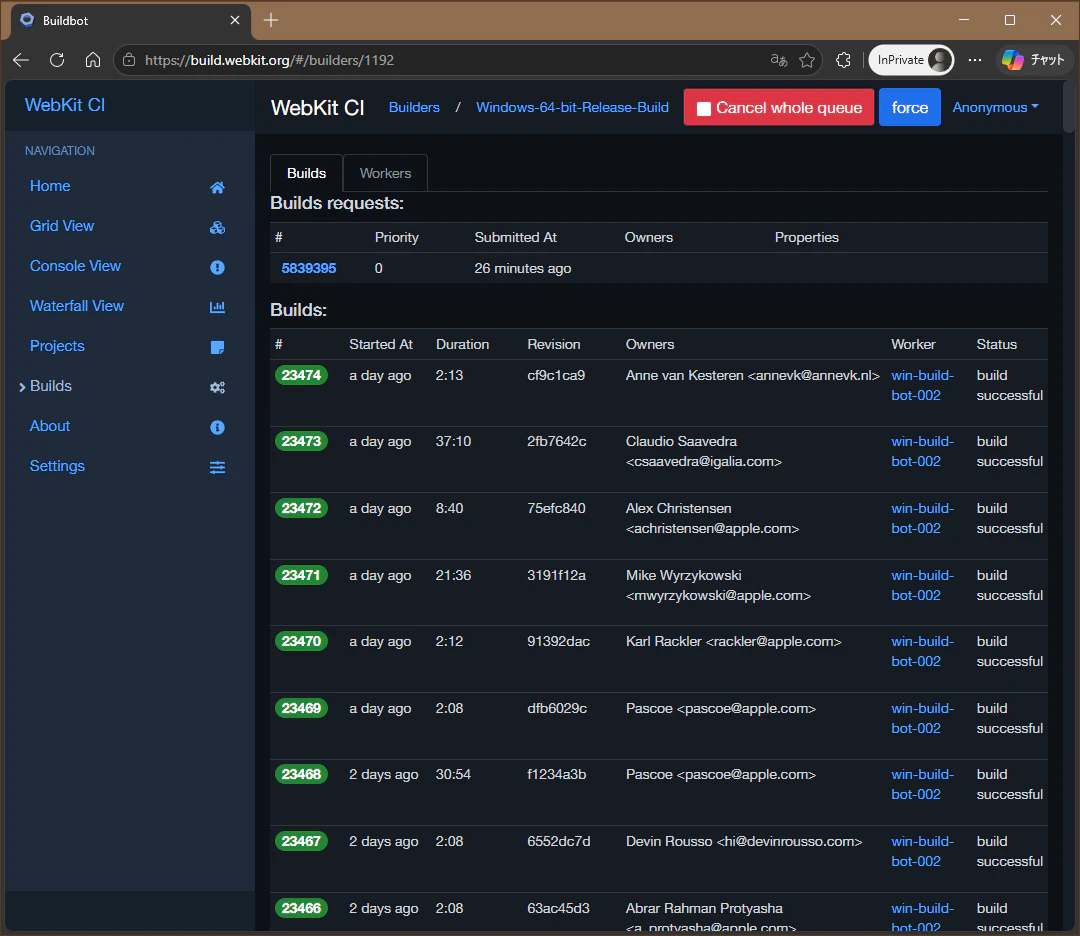
Task: Click Cancel whole queue button
Action: coord(778,107)
